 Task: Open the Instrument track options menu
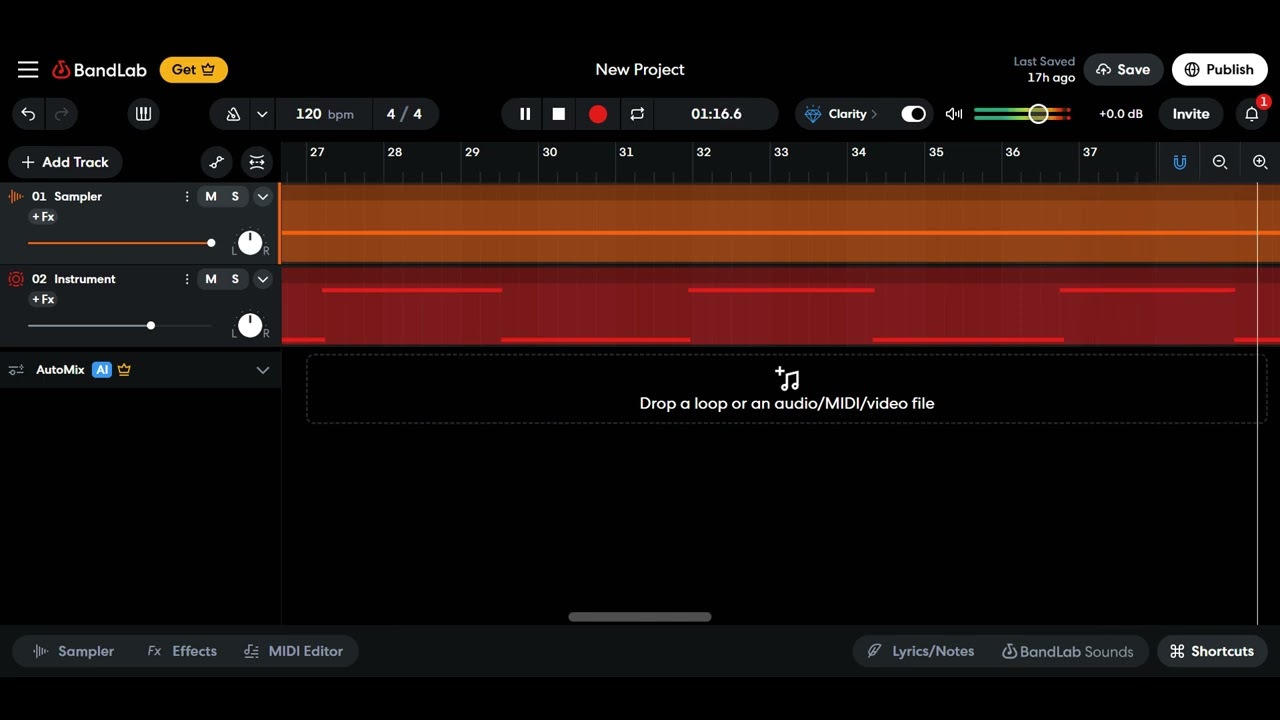[187, 279]
